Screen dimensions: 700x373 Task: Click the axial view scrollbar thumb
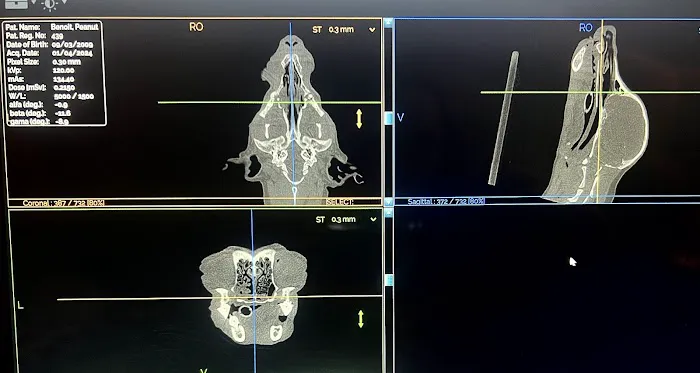tap(389, 280)
